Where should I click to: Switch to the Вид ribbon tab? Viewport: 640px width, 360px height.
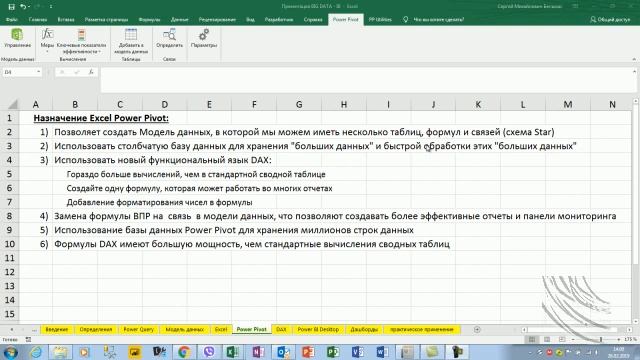tap(250, 19)
